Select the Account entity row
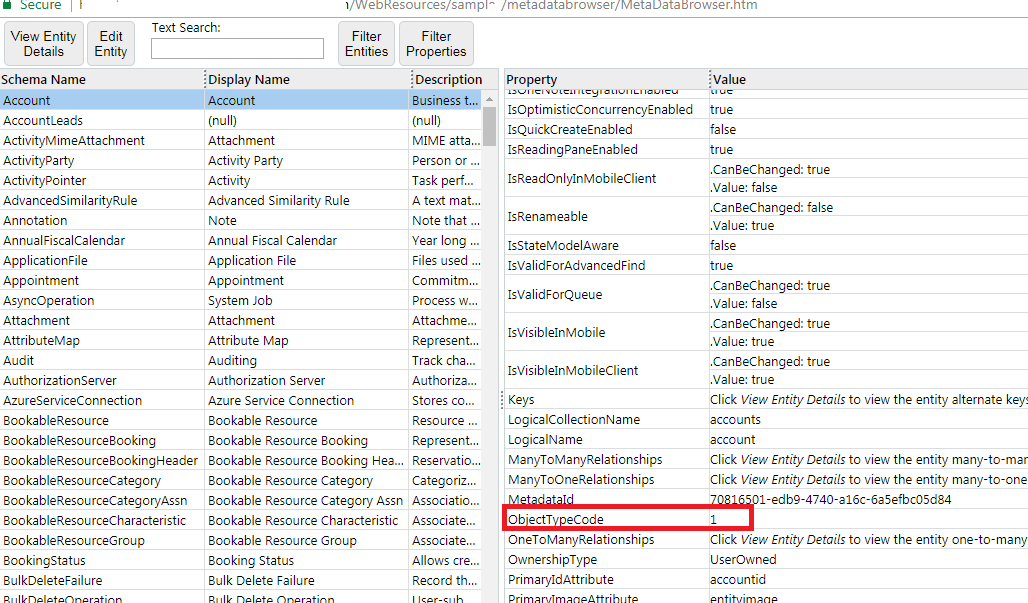This screenshot has width=1028, height=603. [x=100, y=100]
